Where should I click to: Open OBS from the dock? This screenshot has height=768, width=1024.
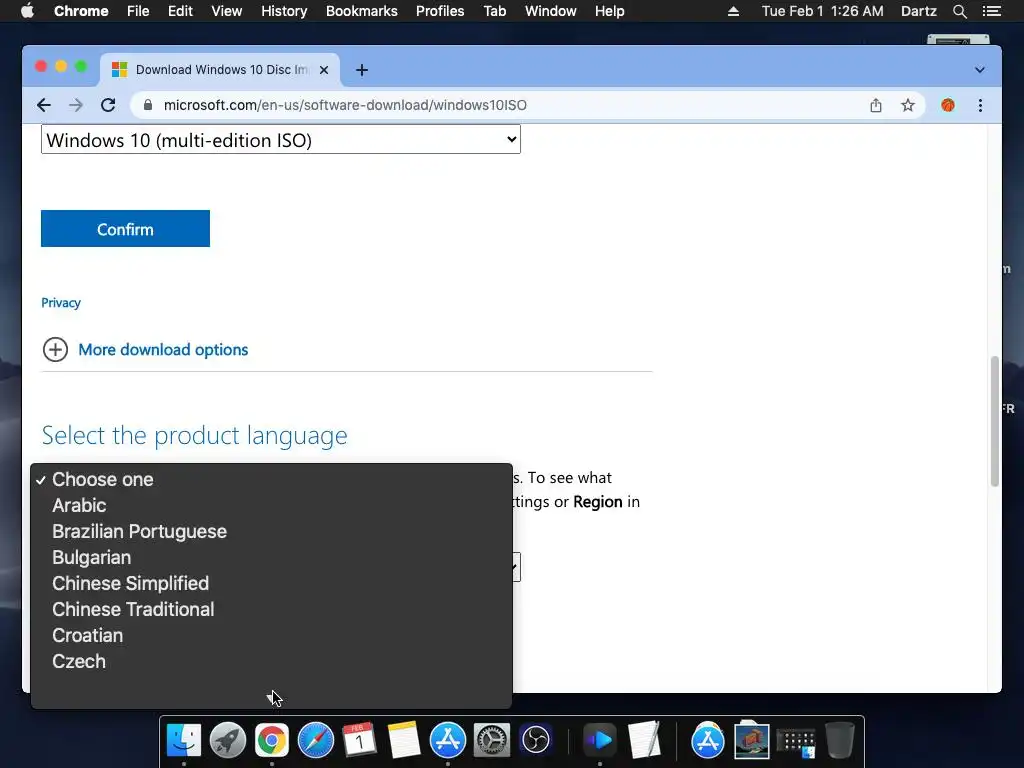[x=536, y=740]
